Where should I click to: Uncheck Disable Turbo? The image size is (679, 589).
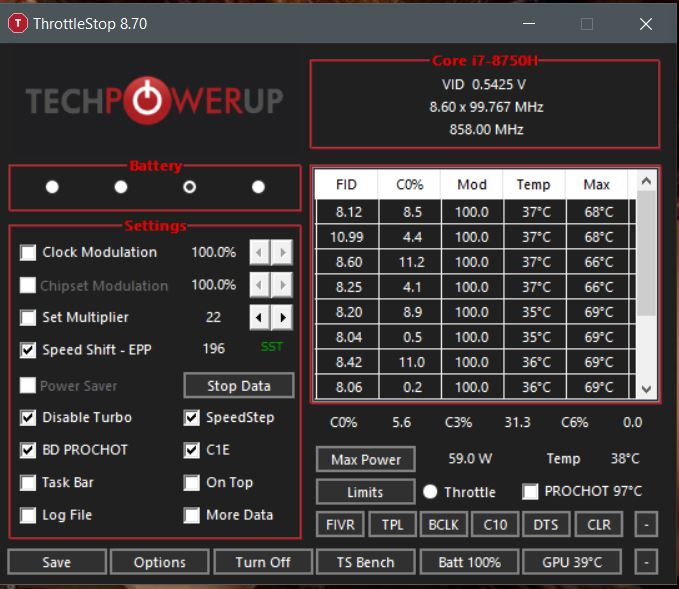tap(28, 417)
